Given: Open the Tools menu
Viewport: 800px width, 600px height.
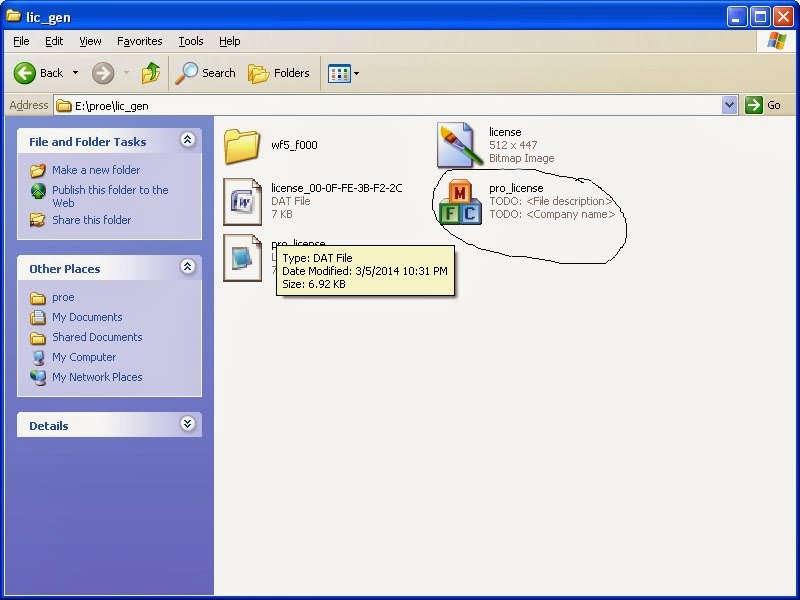Looking at the screenshot, I should coord(191,41).
